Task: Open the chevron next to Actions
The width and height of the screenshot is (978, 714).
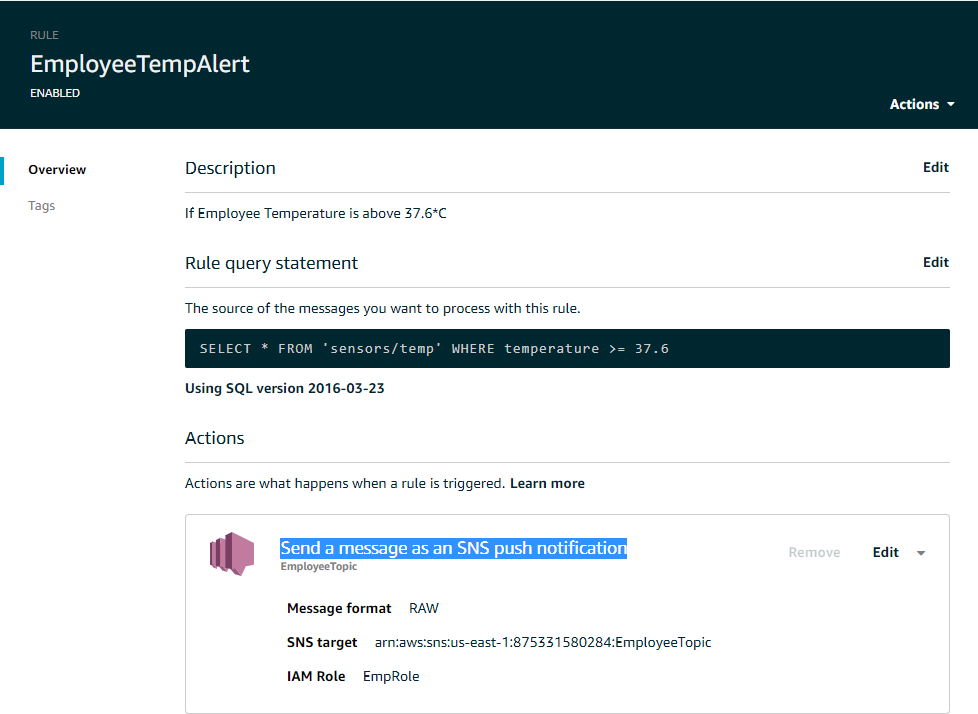Action: 951,104
